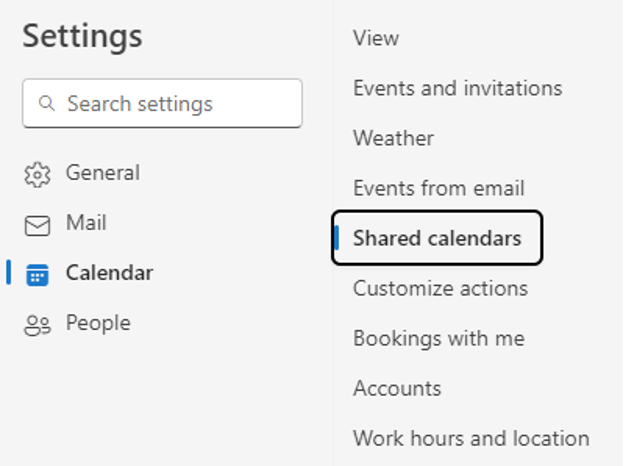Click the People contacts icon
Viewport: 625px width, 466px height.
(37, 325)
